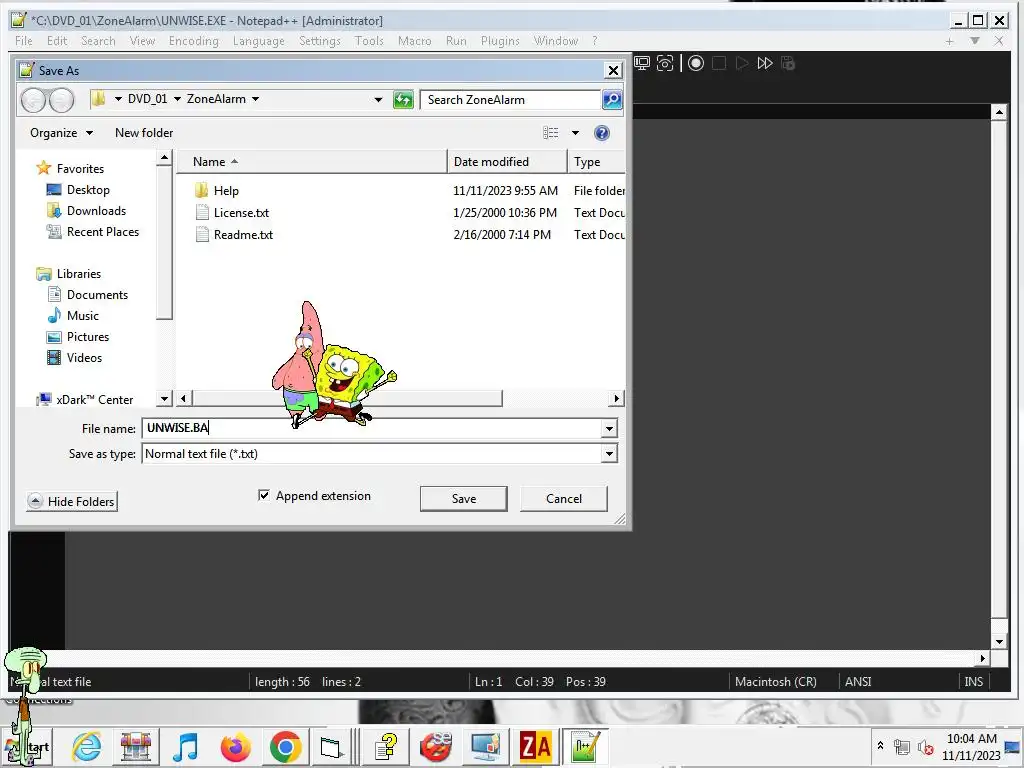This screenshot has height=768, width=1024.
Task: Select Recent Places in navigation pane
Action: point(92,232)
